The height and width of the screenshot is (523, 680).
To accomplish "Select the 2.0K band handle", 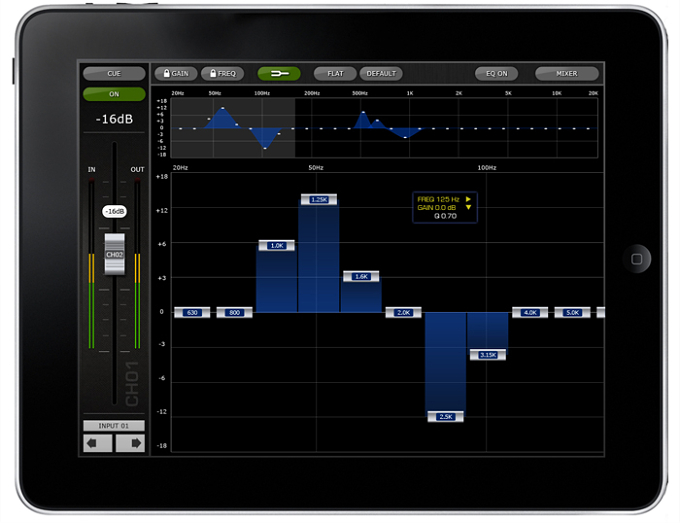I will [x=403, y=312].
